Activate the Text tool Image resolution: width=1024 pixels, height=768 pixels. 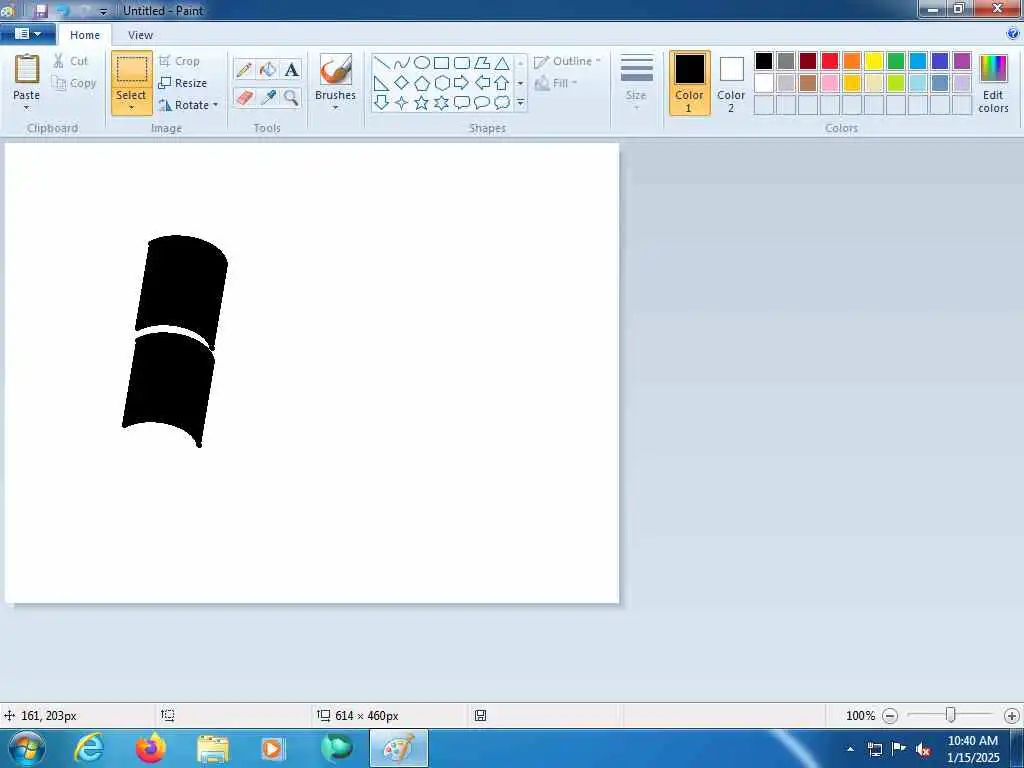click(x=291, y=69)
